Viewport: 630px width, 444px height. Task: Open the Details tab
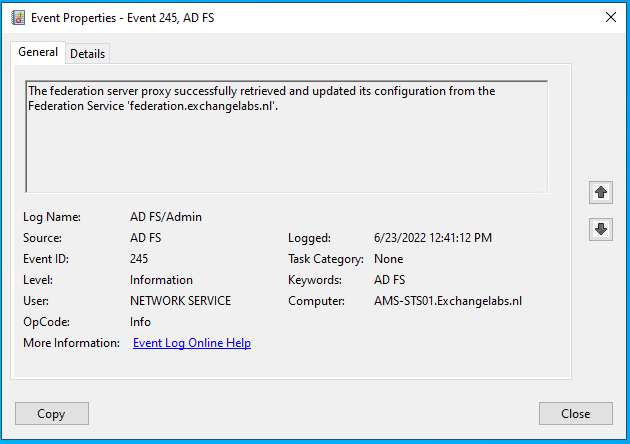coord(88,54)
